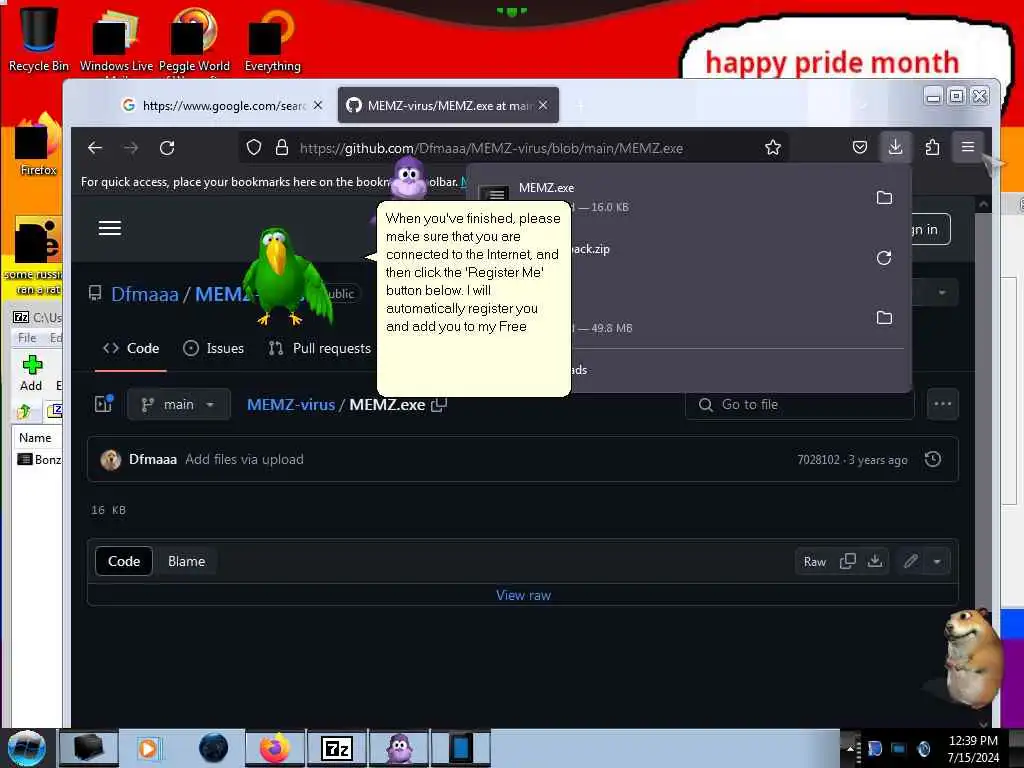Download the raw MEMZ.exe file
Viewport: 1024px width, 768px height.
875,562
